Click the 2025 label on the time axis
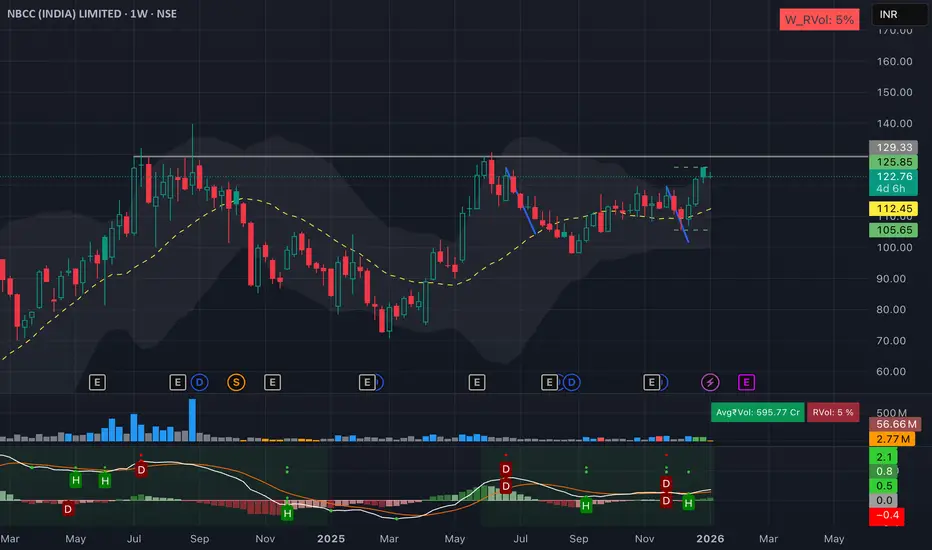This screenshot has width=932, height=550. click(x=330, y=539)
